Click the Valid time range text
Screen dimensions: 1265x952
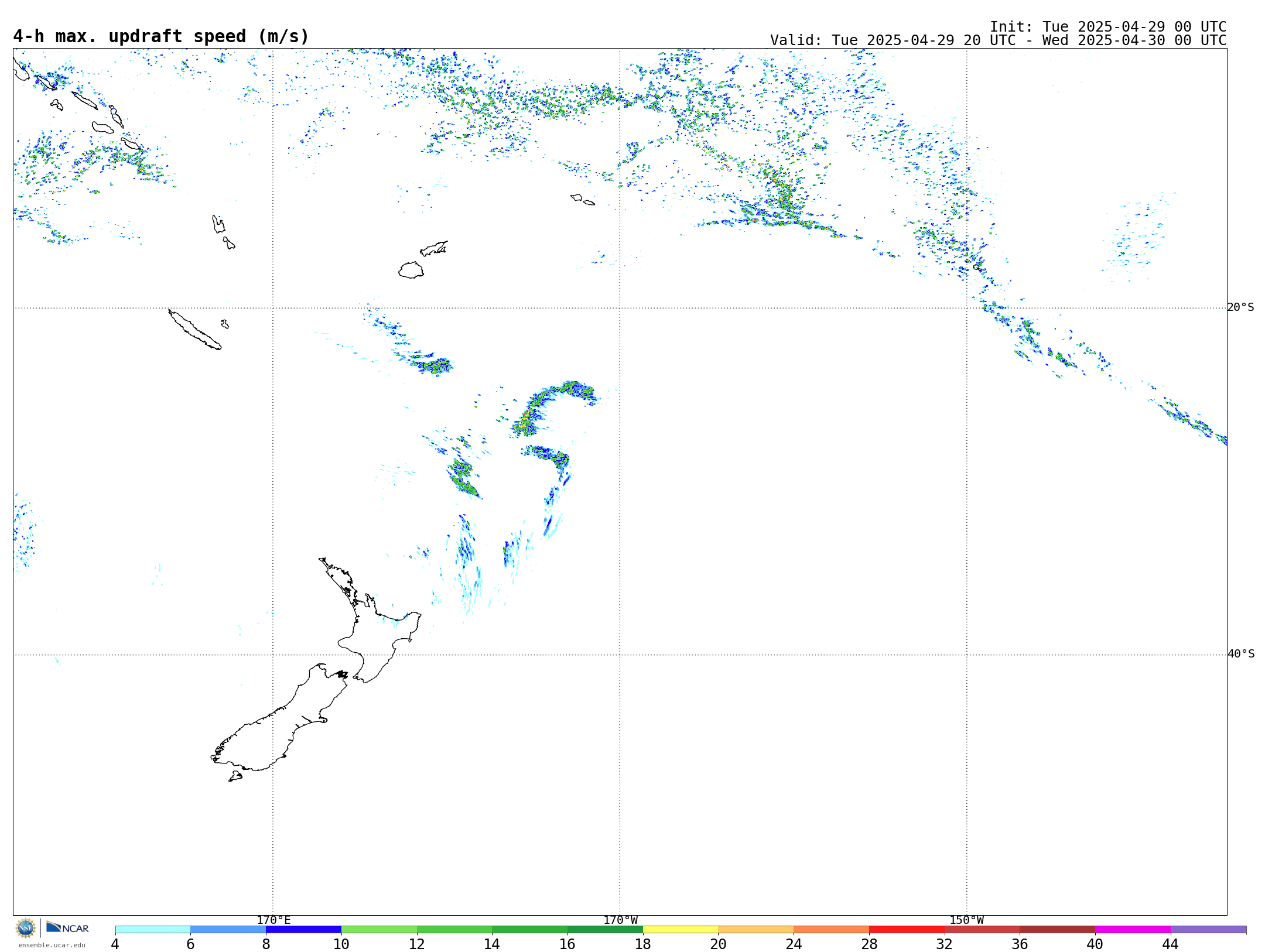[x=998, y=40]
